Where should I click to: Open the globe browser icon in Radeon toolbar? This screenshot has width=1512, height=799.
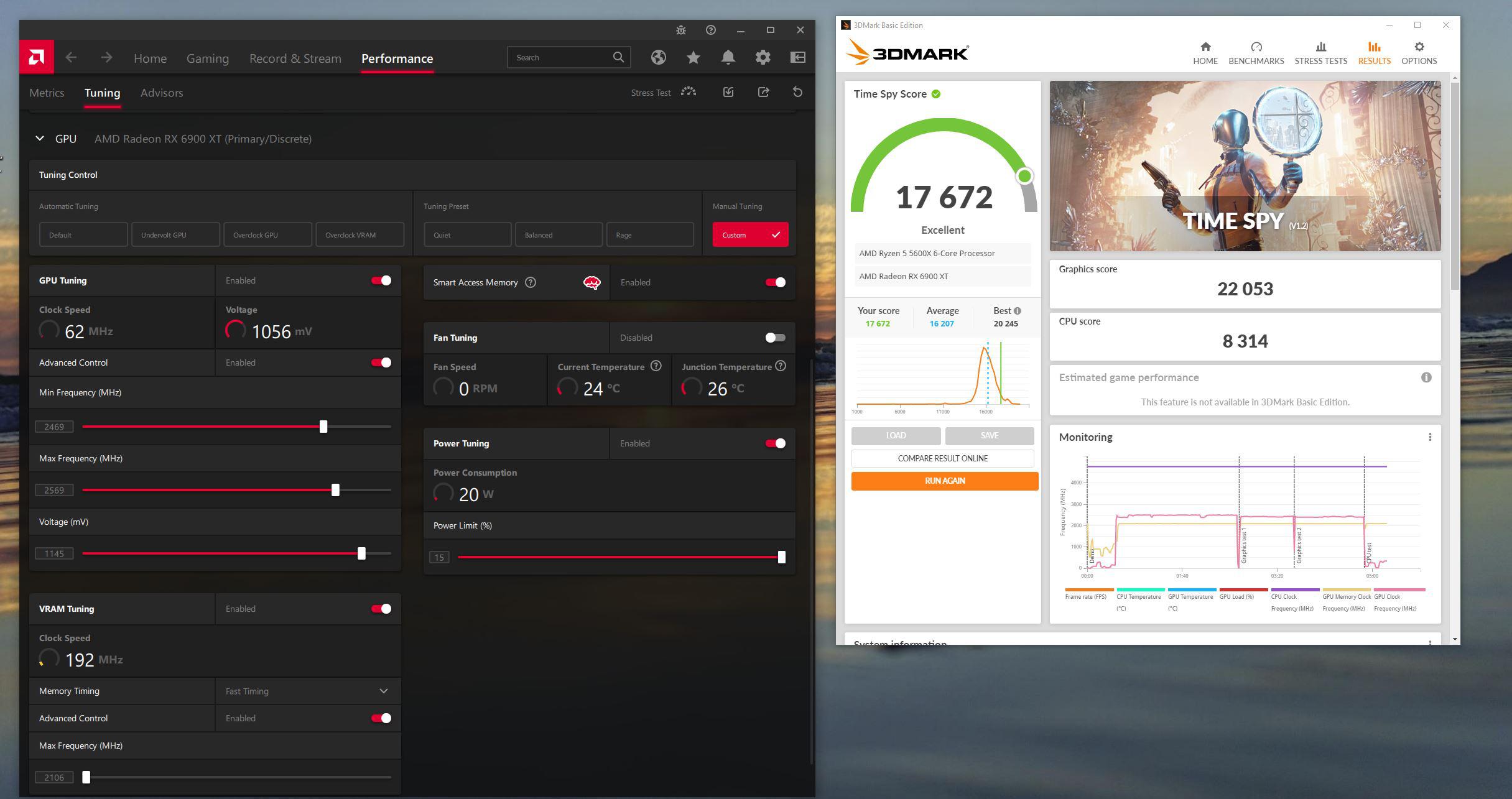pyautogui.click(x=658, y=57)
